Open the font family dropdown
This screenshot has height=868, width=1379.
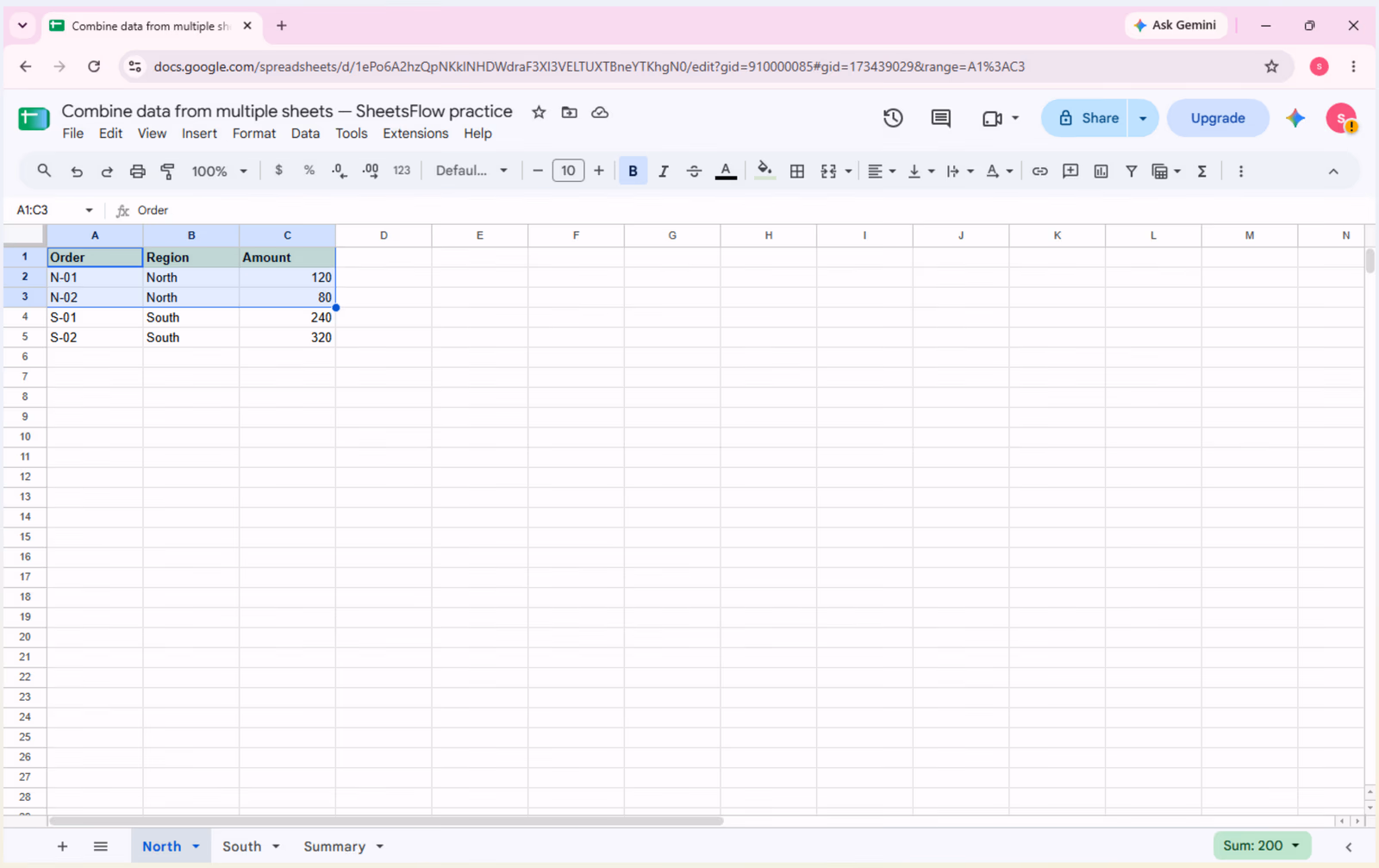point(471,171)
